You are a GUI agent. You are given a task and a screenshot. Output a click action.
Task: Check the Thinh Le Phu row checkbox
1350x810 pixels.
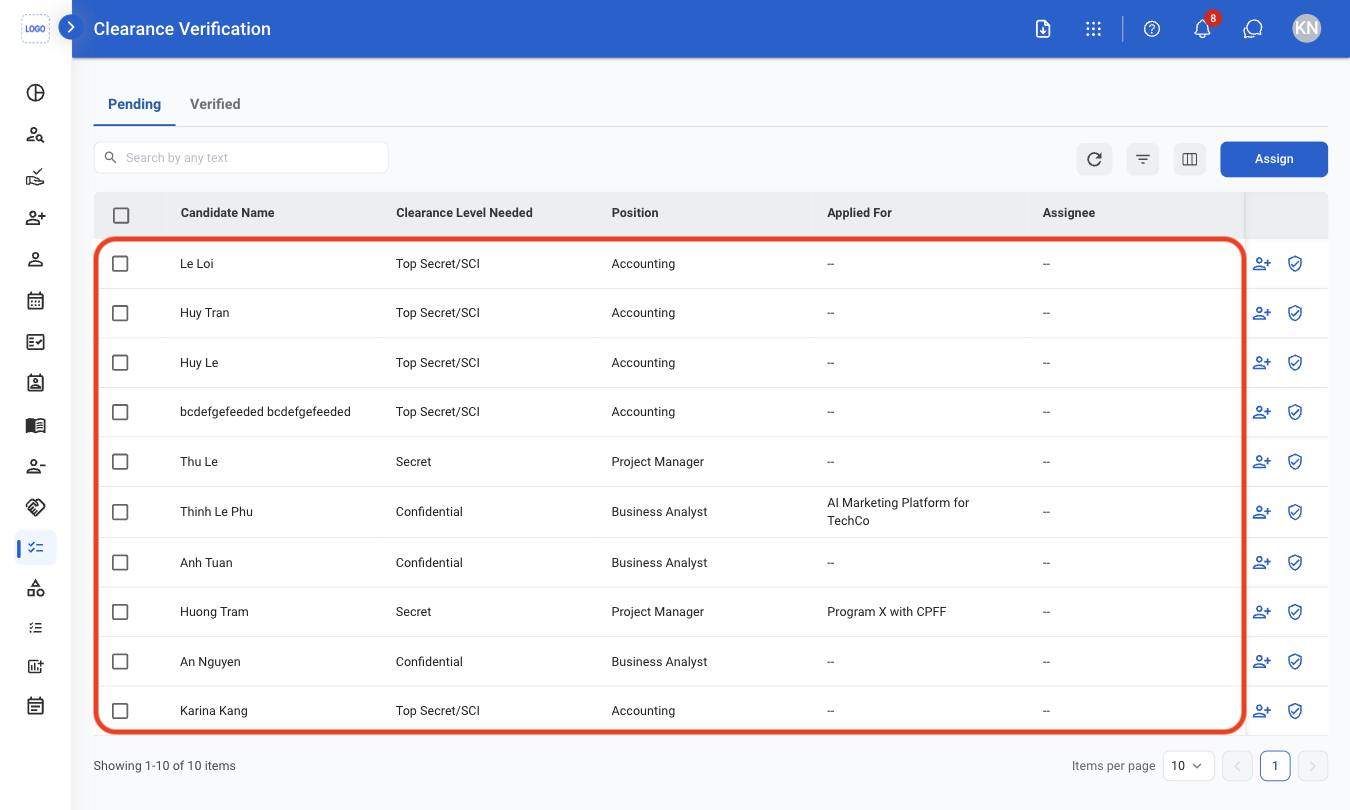(x=120, y=512)
